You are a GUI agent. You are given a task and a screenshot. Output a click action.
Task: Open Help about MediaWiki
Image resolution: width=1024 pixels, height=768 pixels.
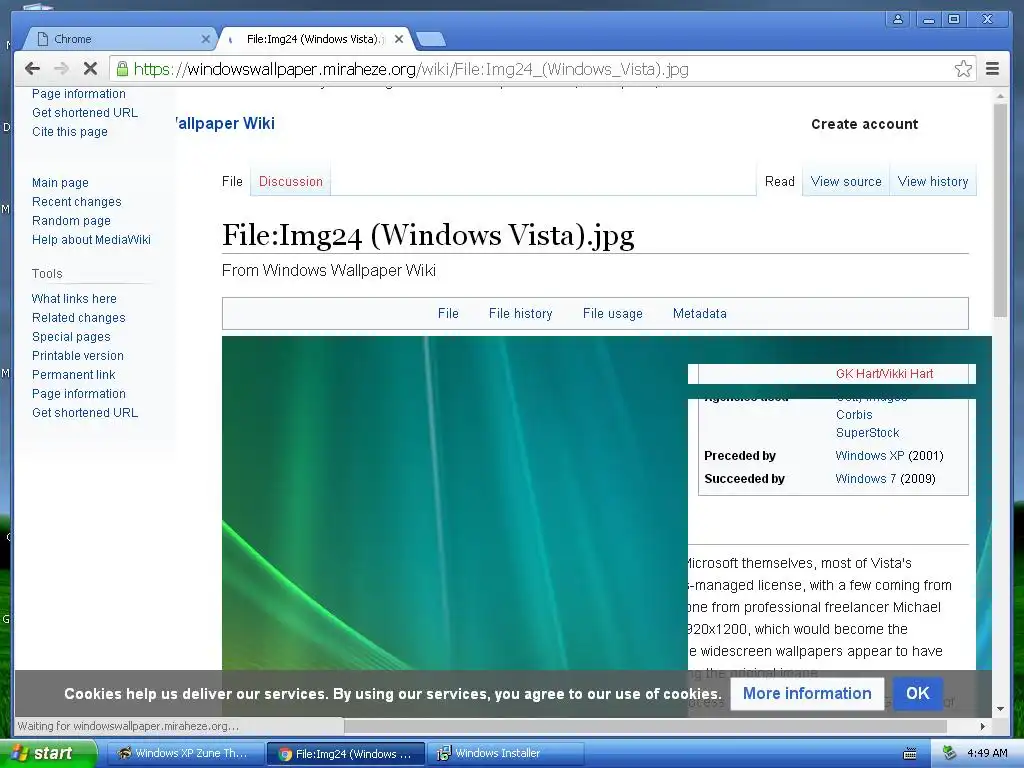point(91,240)
